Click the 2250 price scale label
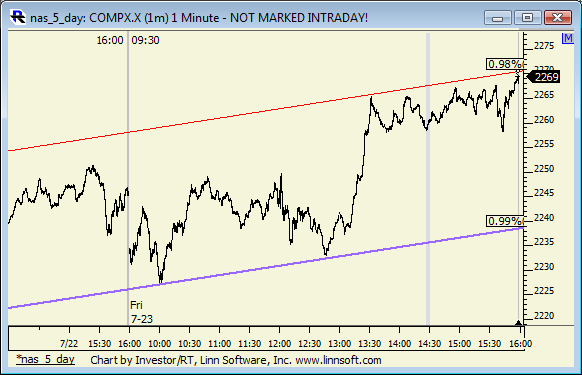This screenshot has width=582, height=375. [544, 169]
